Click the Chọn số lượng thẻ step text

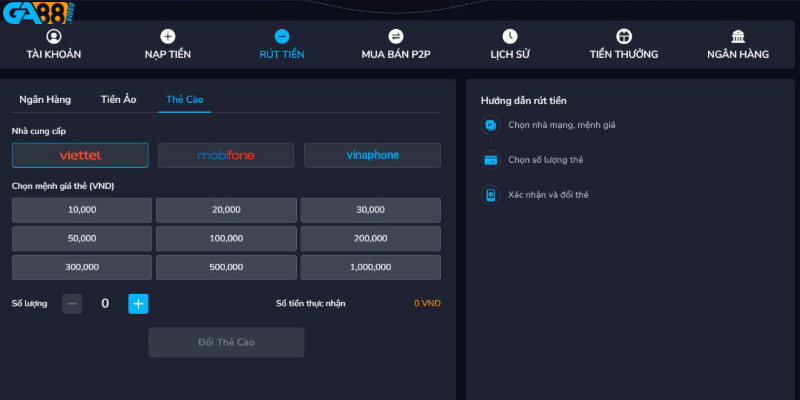pyautogui.click(x=545, y=160)
